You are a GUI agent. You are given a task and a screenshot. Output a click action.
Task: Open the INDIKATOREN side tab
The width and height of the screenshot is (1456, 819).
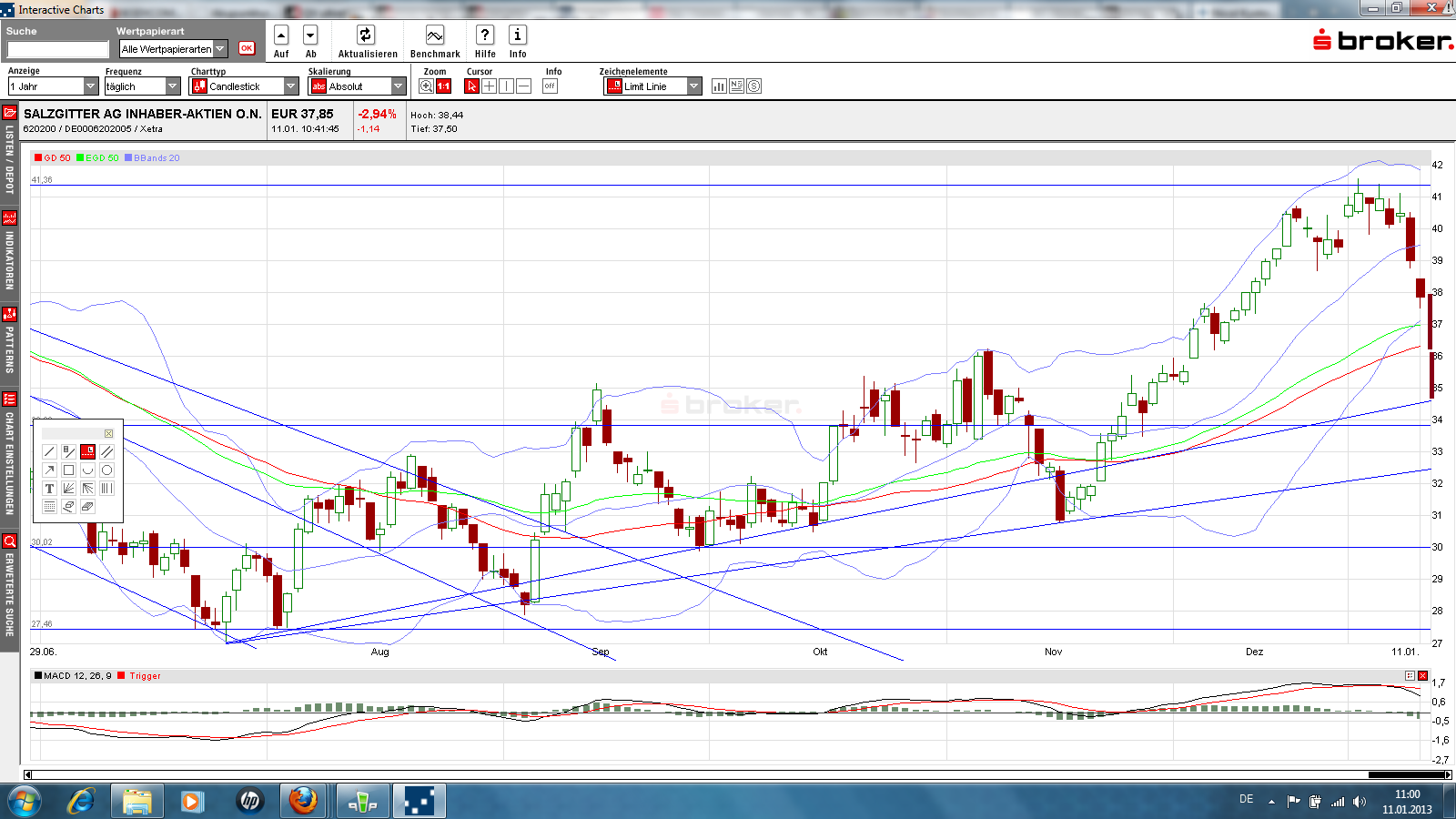(9, 250)
